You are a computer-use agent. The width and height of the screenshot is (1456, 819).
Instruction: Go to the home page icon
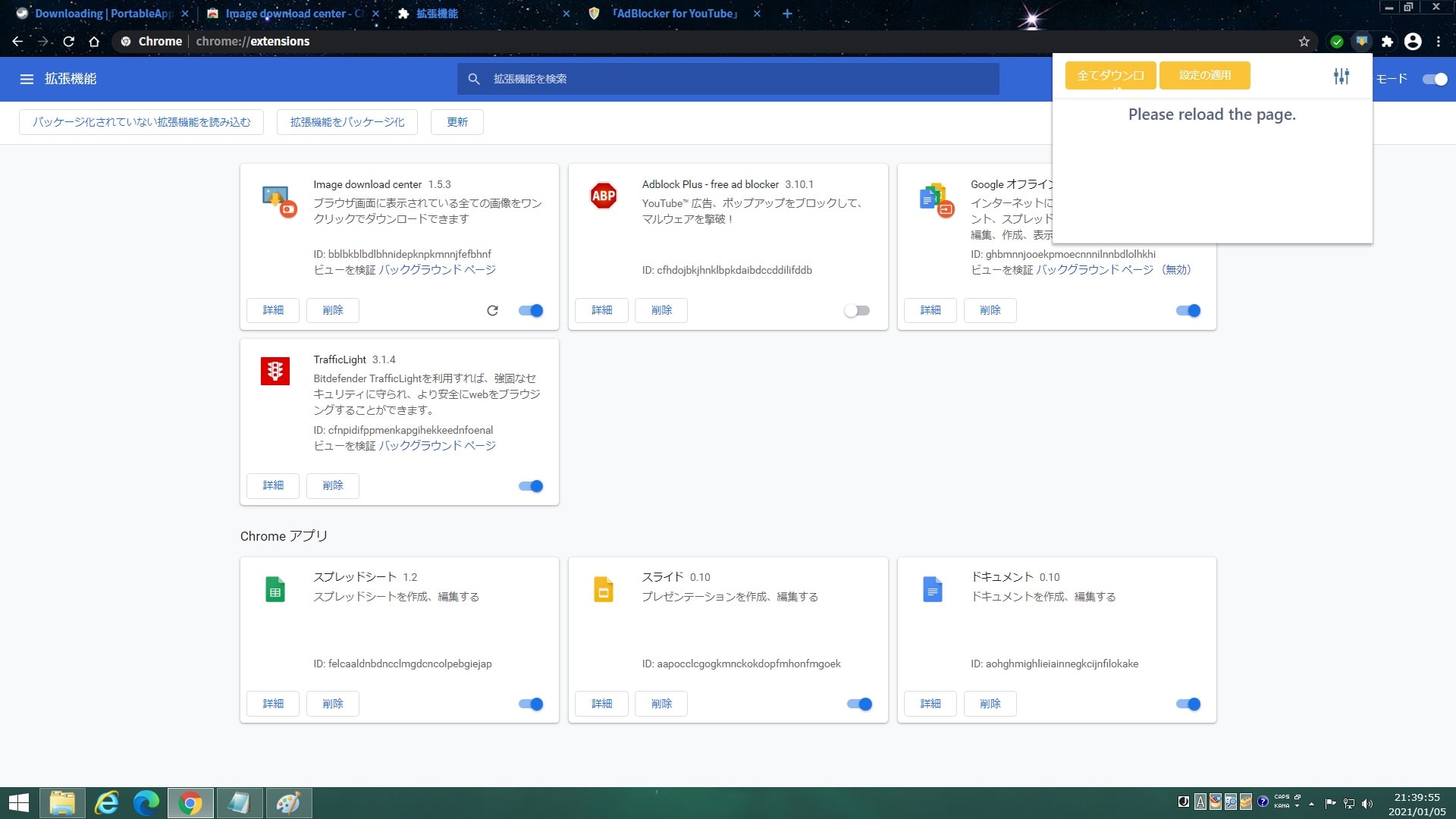(94, 42)
